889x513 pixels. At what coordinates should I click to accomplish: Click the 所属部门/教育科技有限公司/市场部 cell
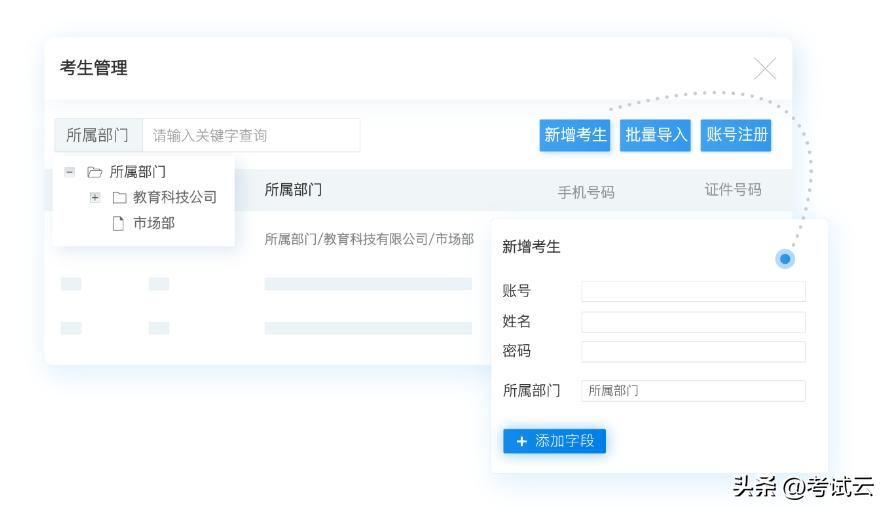[x=369, y=239]
